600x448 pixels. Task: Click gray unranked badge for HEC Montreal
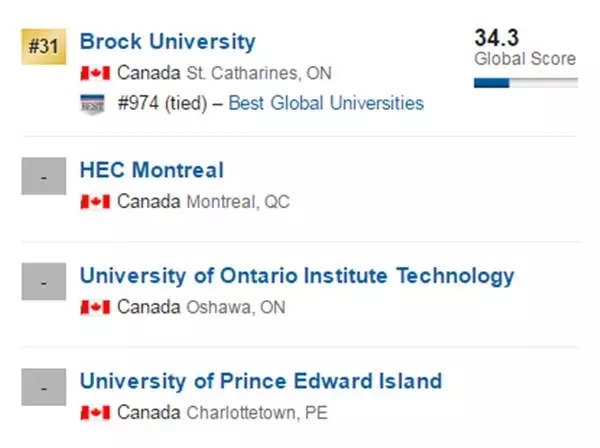tap(44, 176)
